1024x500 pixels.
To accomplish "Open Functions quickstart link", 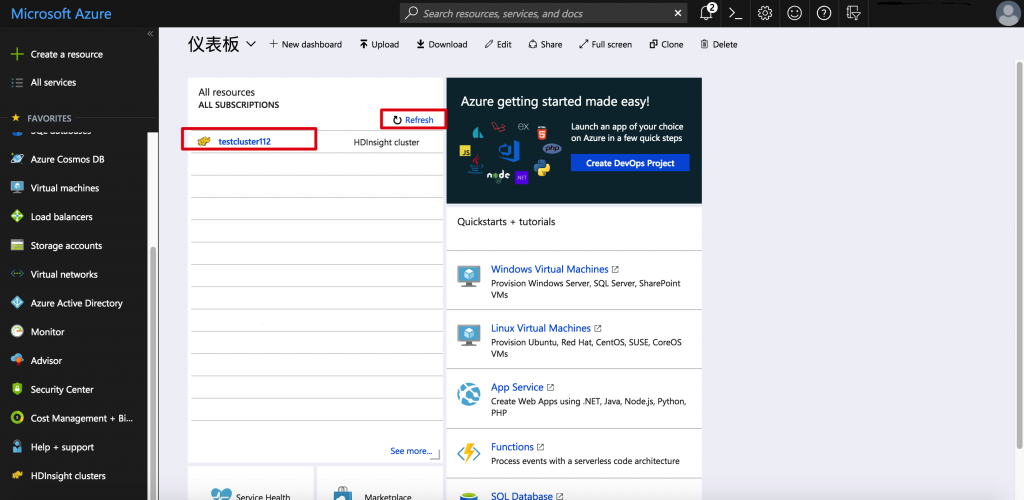I will point(512,446).
